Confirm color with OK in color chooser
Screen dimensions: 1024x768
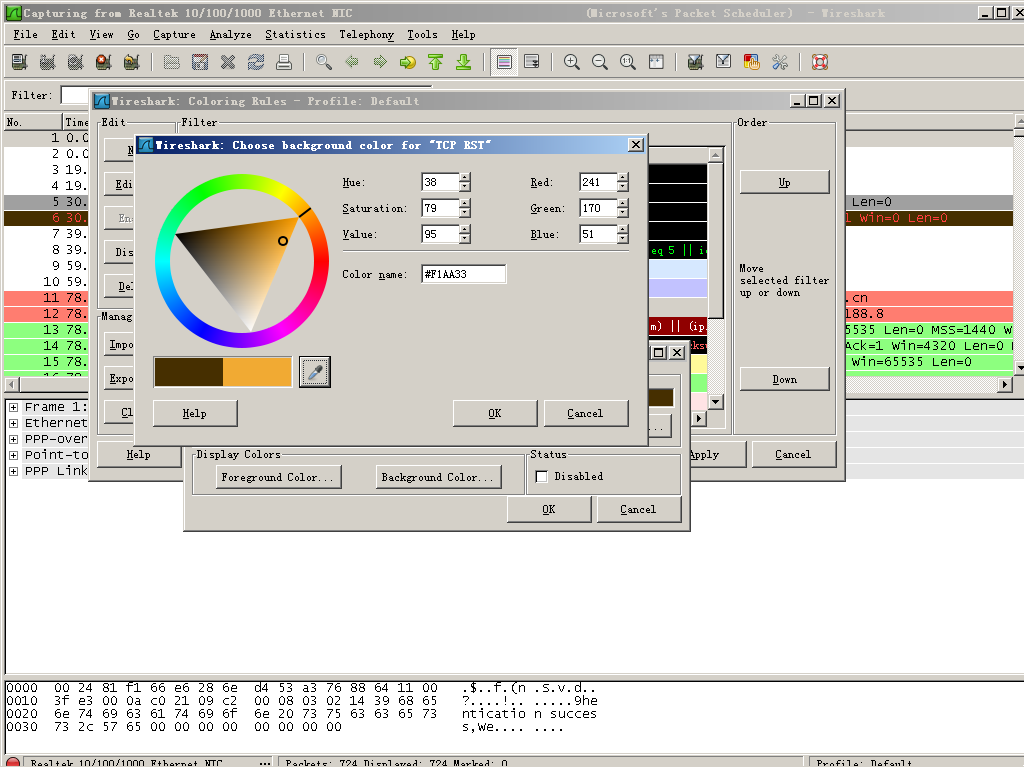coord(495,413)
